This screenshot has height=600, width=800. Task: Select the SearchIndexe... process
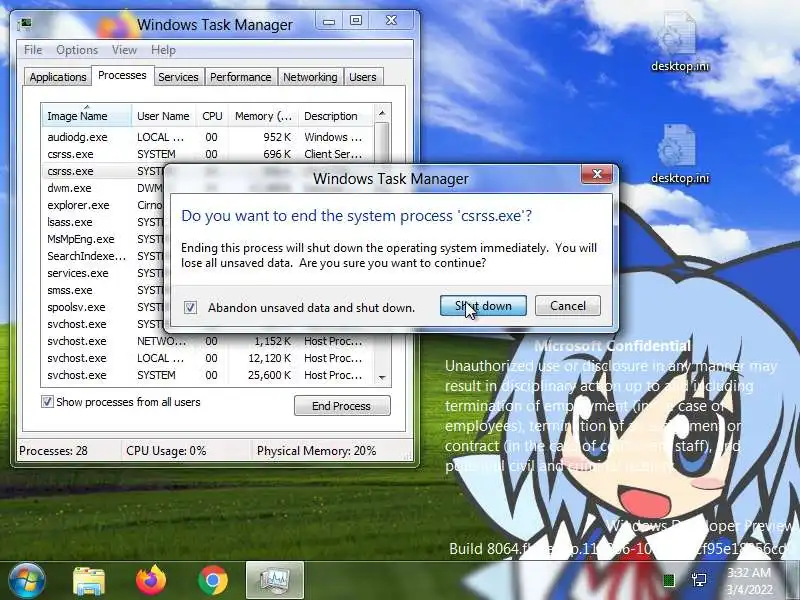coord(103,256)
